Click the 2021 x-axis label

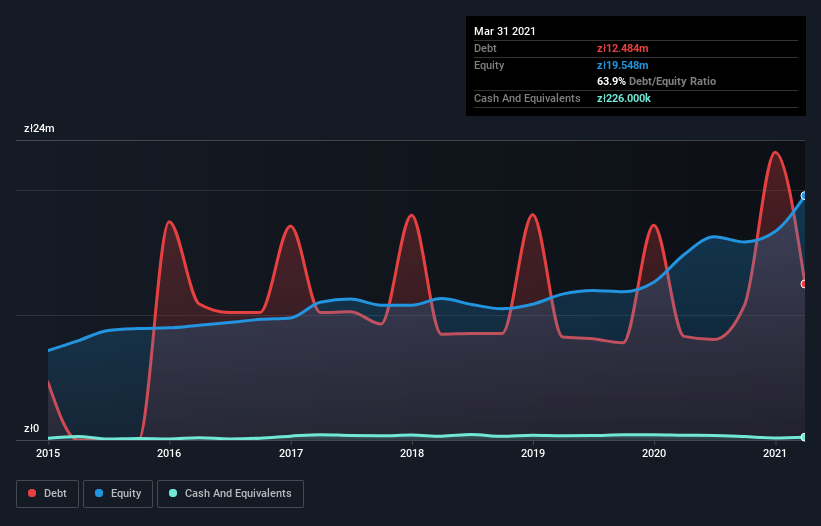pos(775,453)
